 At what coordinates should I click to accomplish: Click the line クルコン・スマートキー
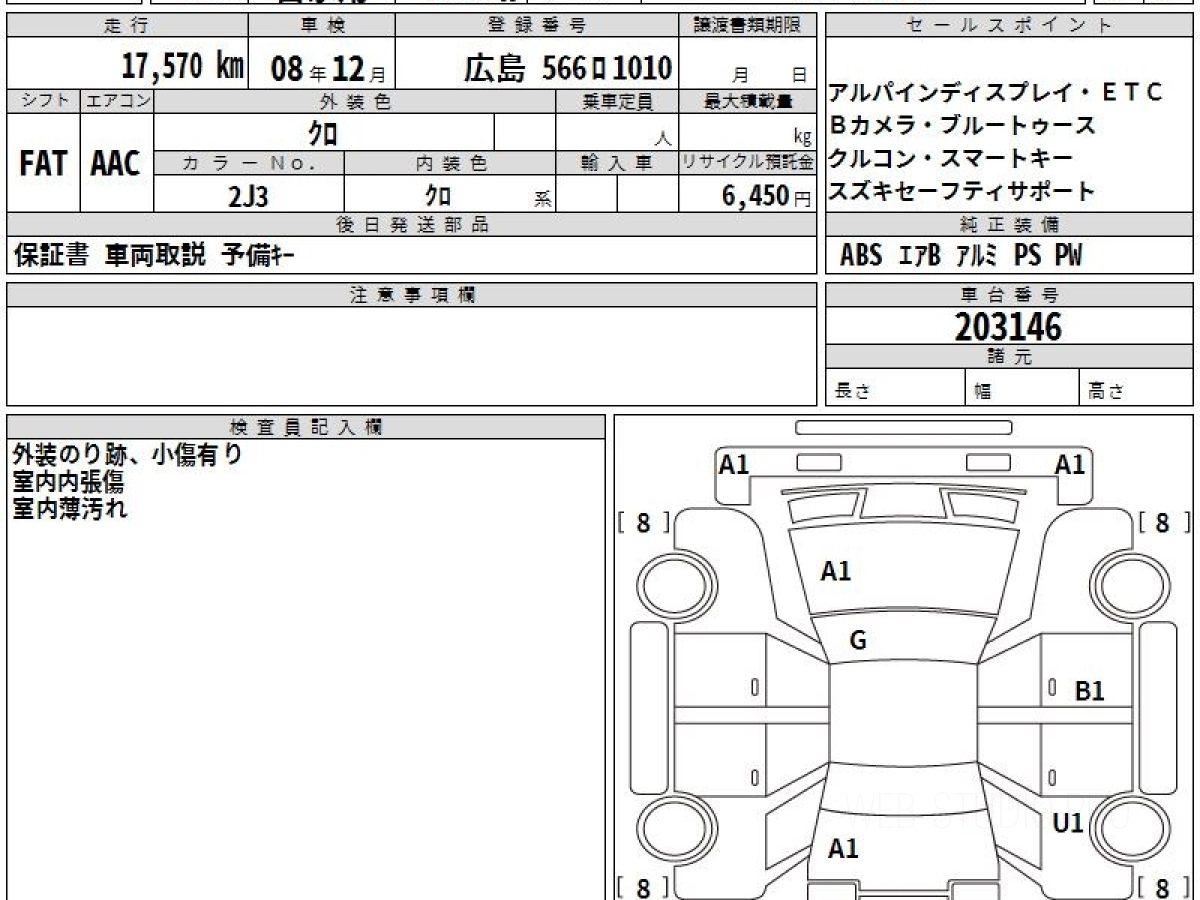[951, 159]
